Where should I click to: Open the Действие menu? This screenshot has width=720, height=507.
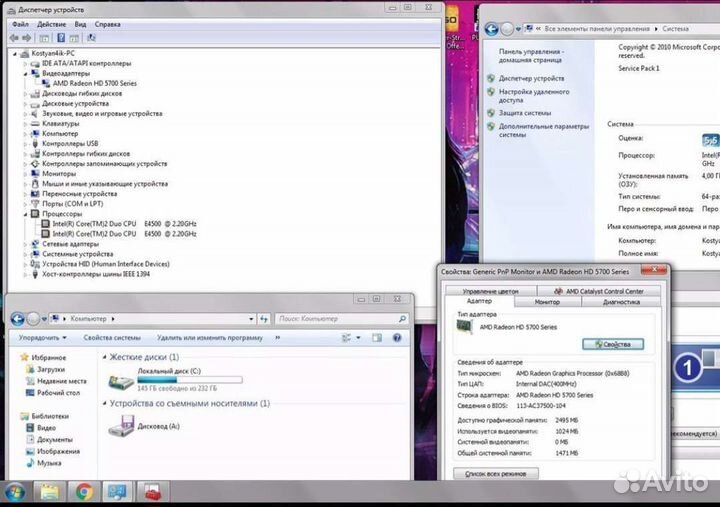point(51,24)
